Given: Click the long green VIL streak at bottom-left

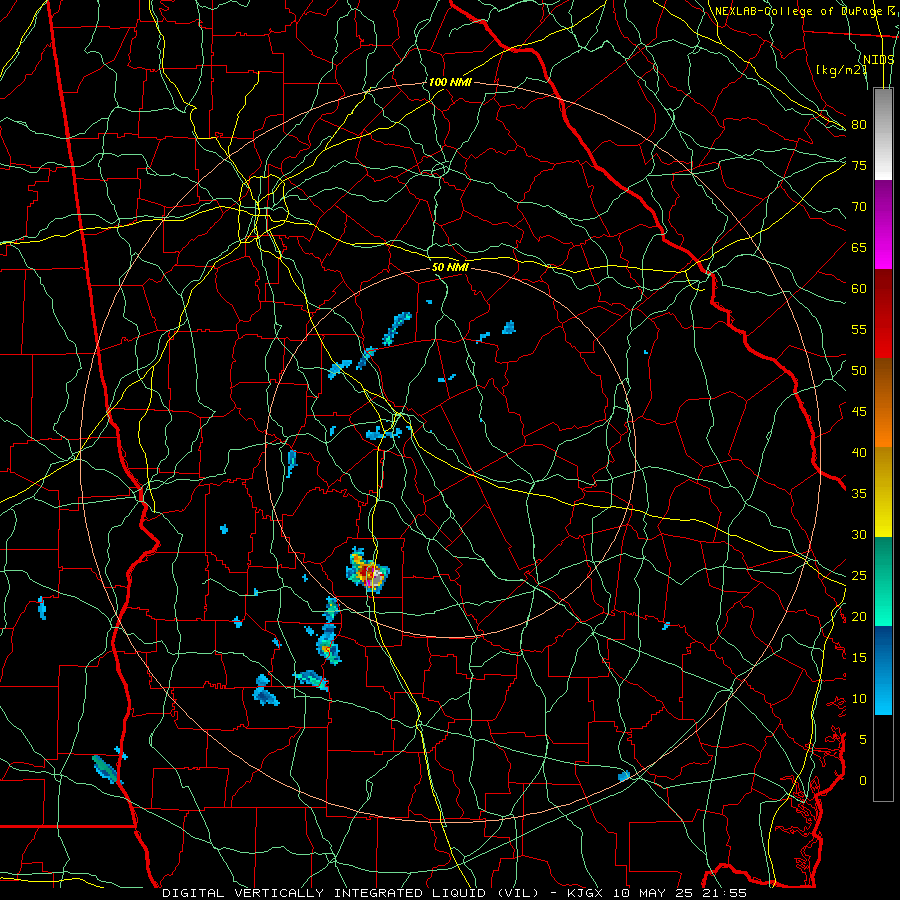Looking at the screenshot, I should point(106,768).
